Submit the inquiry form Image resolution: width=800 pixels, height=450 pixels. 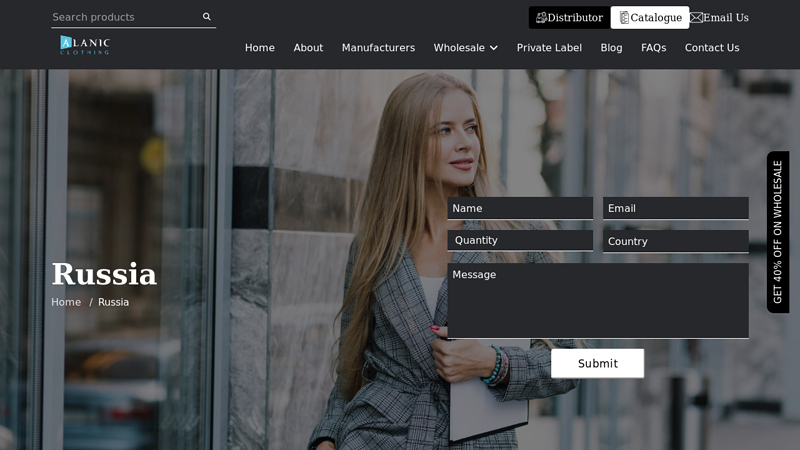coord(597,363)
